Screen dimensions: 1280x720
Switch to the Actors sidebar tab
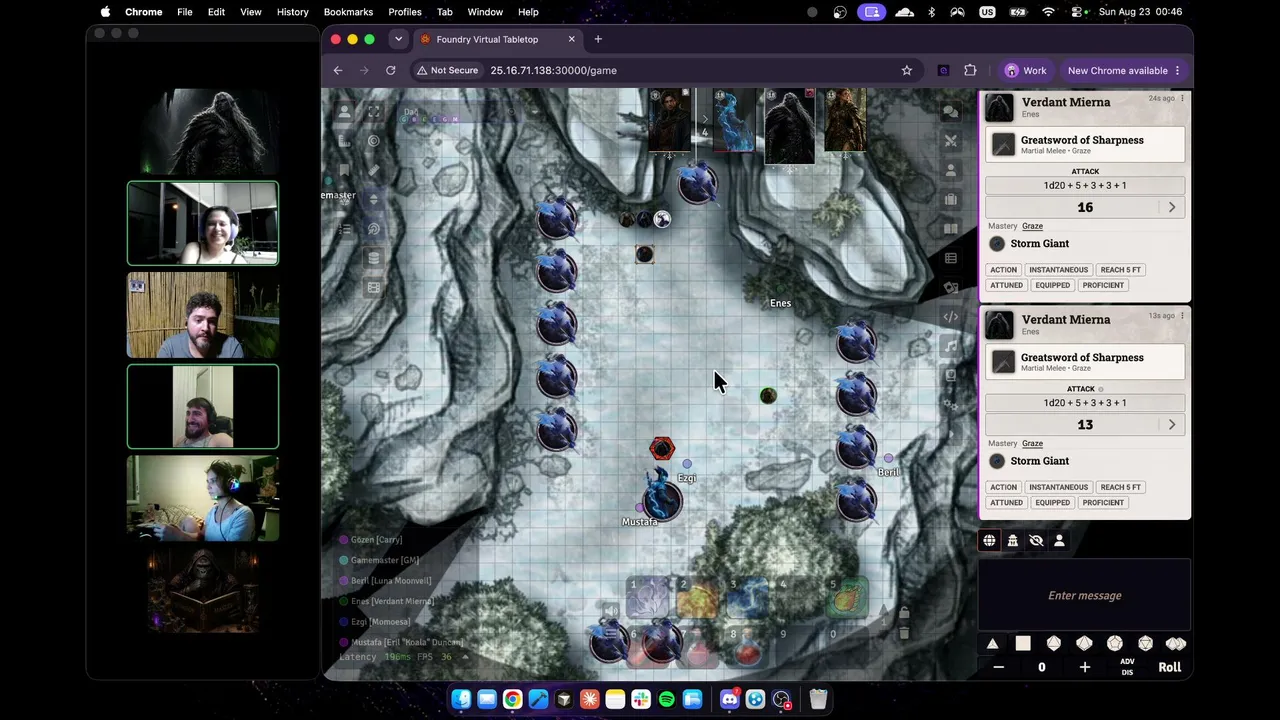point(951,170)
